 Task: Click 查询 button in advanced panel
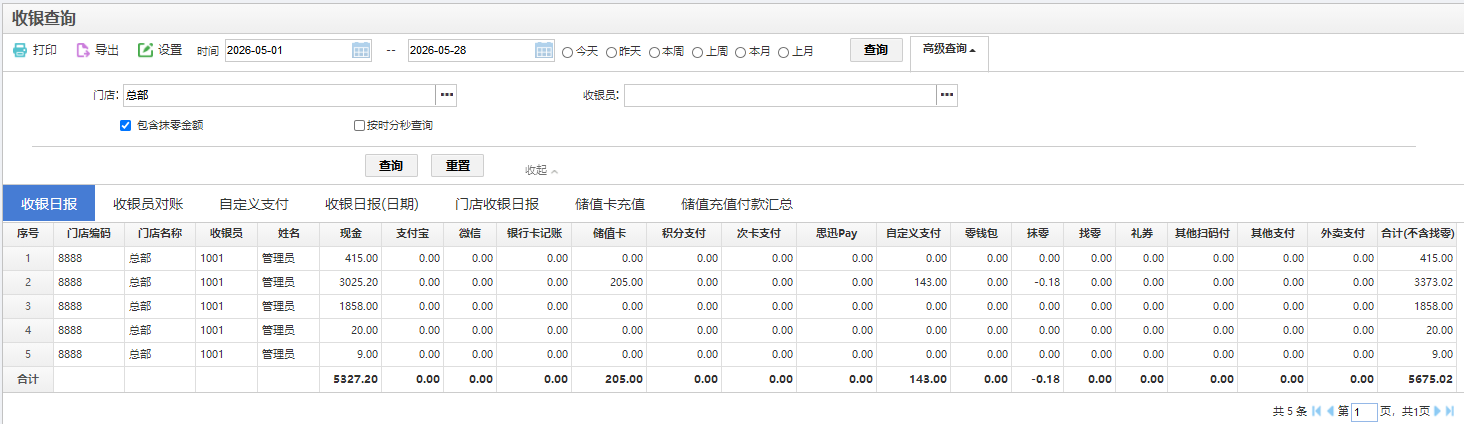click(x=391, y=166)
